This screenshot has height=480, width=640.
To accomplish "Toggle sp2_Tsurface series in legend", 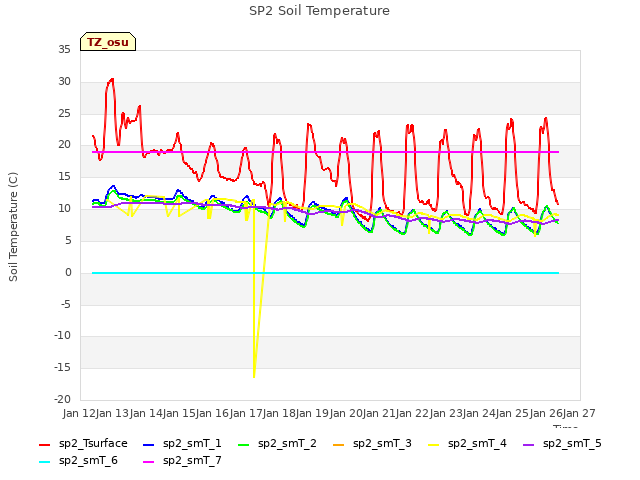I will click(83, 444).
